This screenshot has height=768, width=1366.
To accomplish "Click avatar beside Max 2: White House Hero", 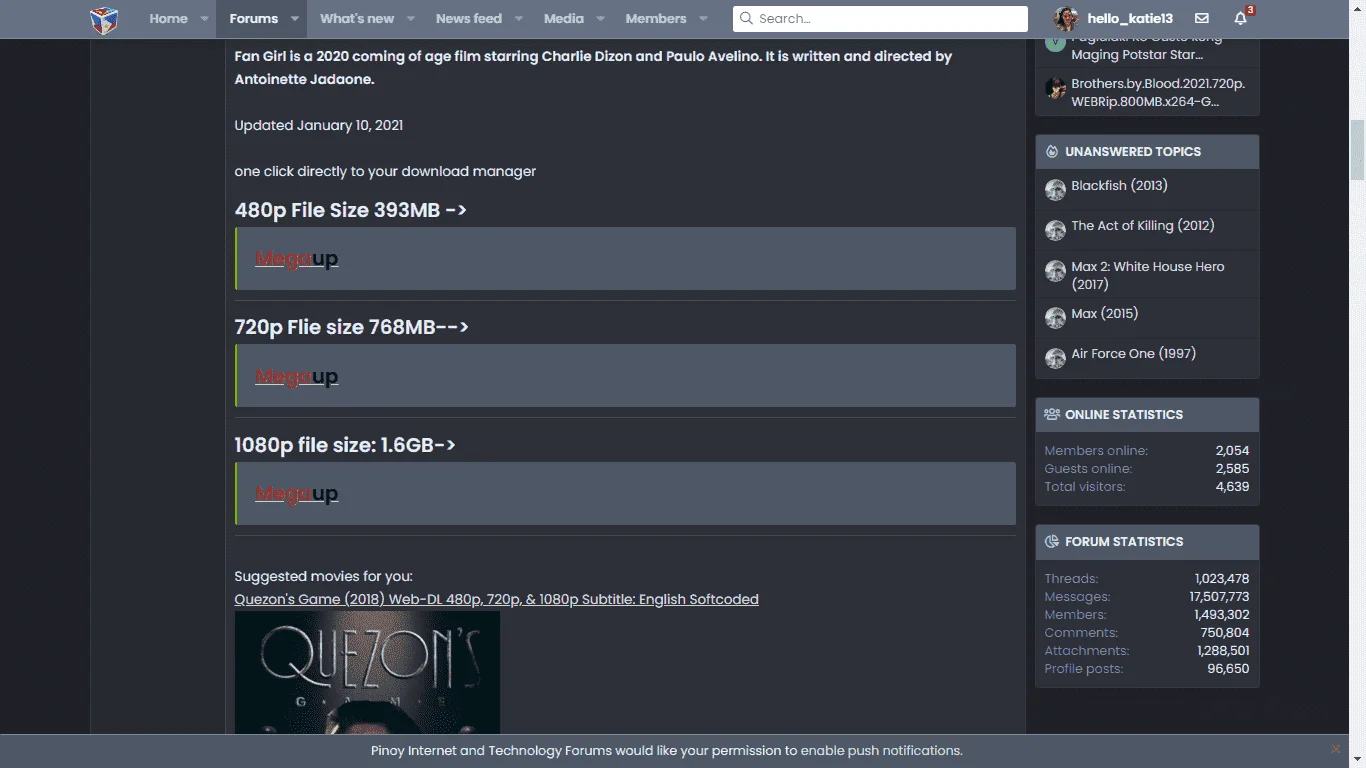I will (1055, 271).
